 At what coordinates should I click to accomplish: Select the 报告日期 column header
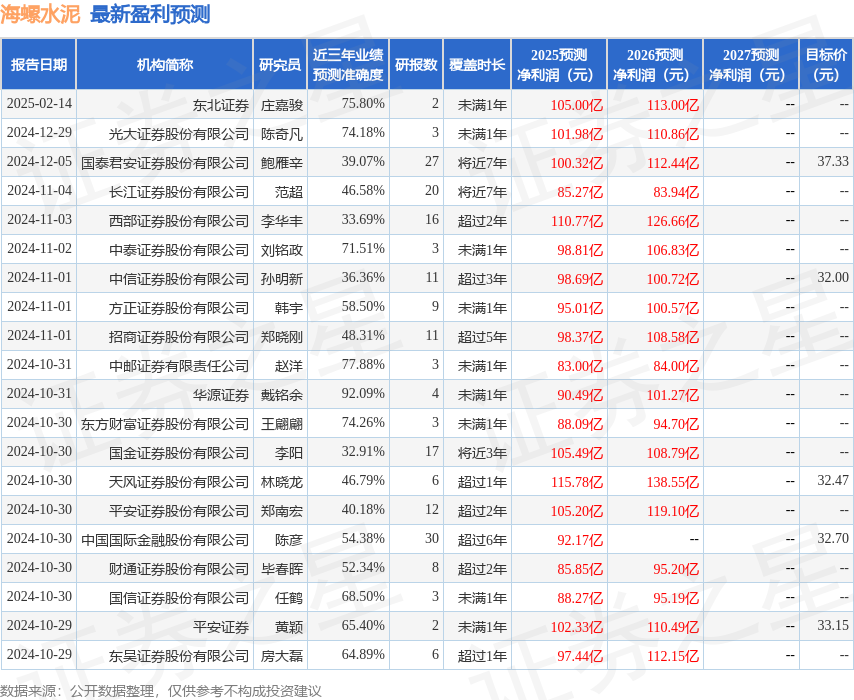coord(39,64)
